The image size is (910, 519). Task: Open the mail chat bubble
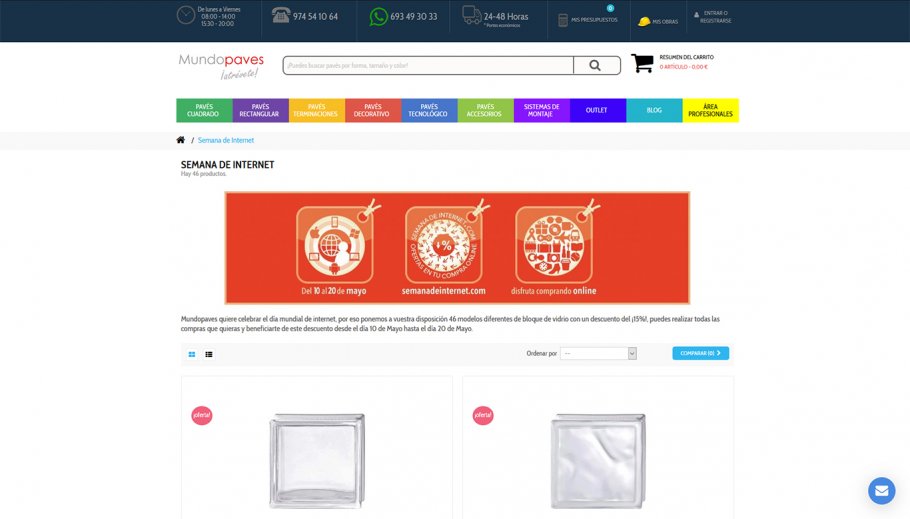coord(882,491)
